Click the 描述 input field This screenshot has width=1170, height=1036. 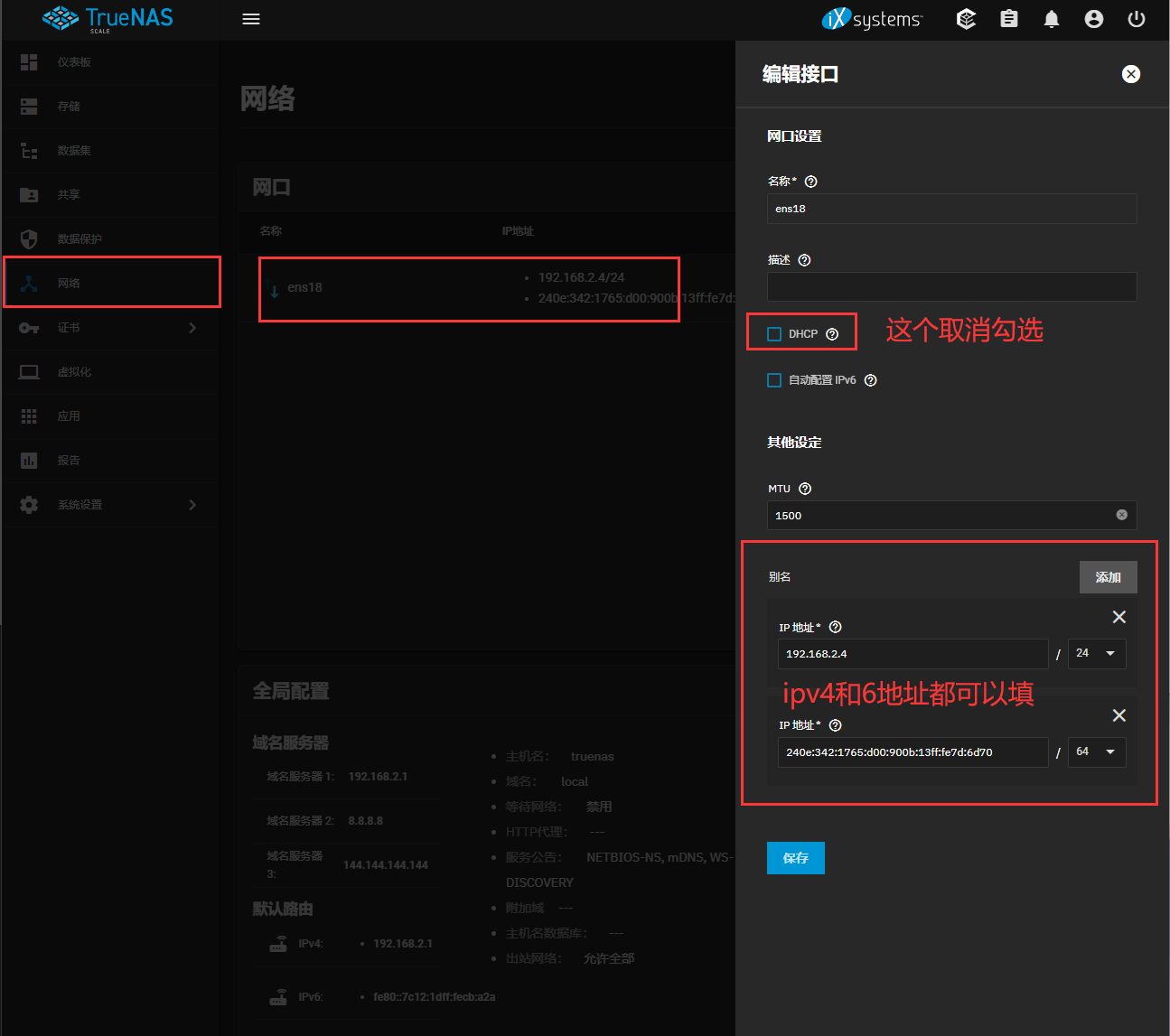(x=951, y=287)
